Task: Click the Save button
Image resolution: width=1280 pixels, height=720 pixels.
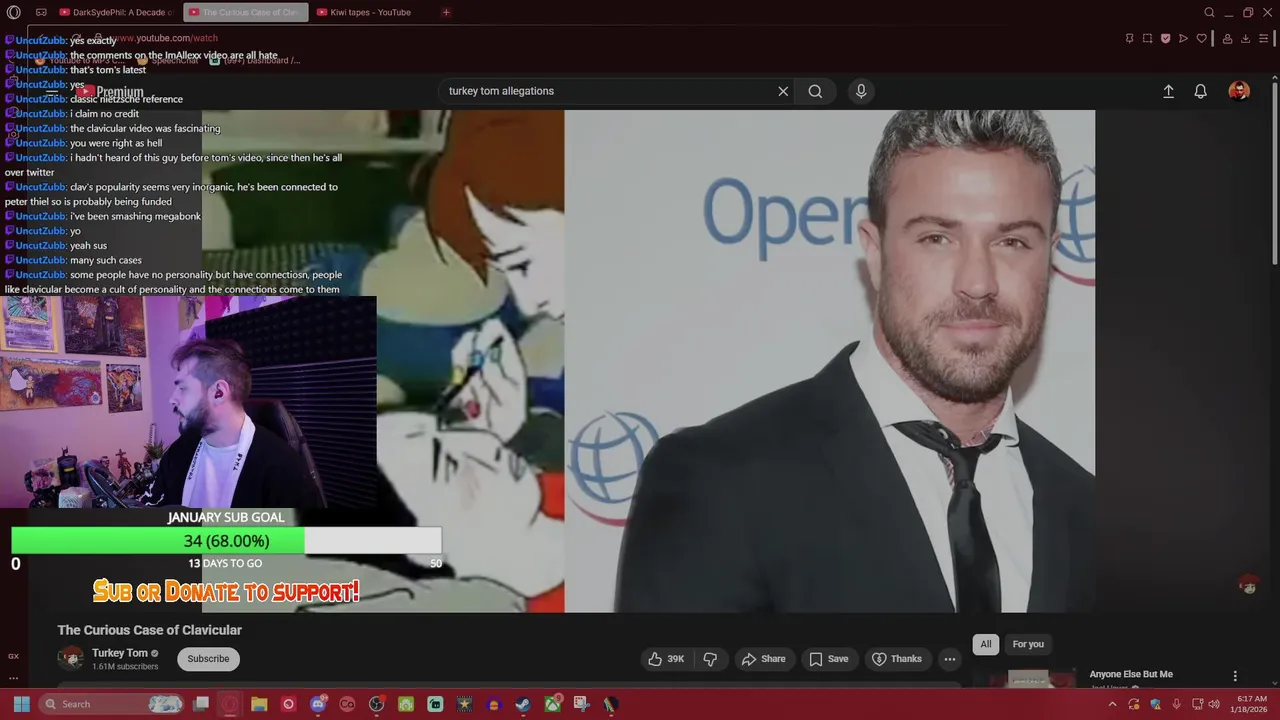Action: click(828, 659)
